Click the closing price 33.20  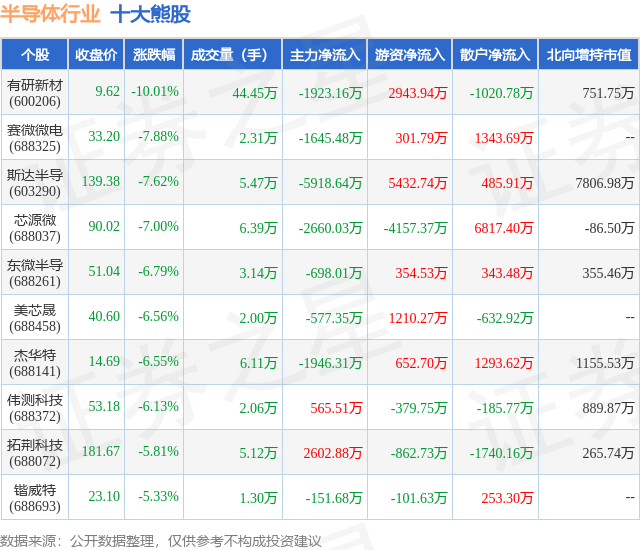(104, 136)
